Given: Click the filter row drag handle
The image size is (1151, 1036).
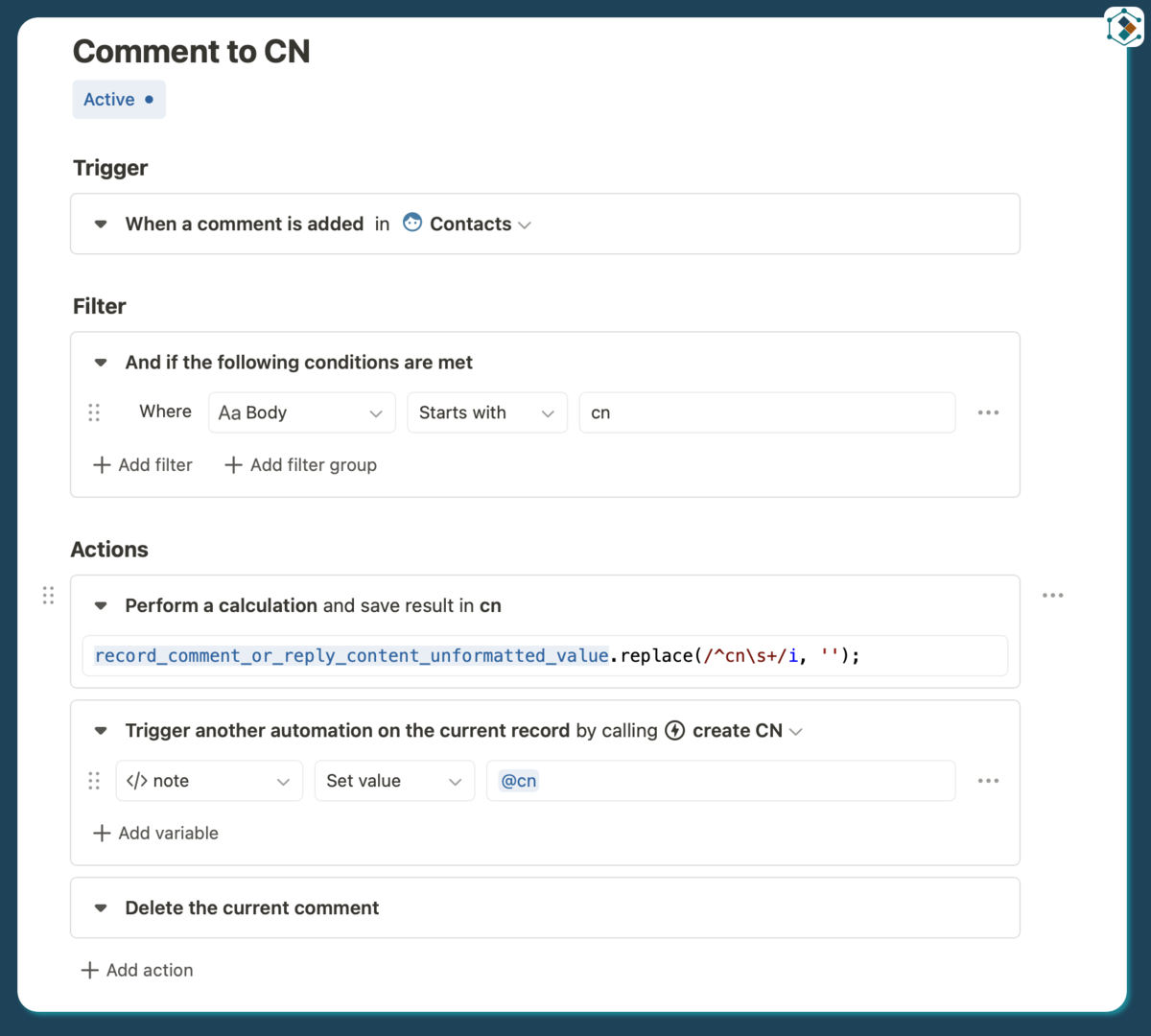Looking at the screenshot, I should [94, 412].
